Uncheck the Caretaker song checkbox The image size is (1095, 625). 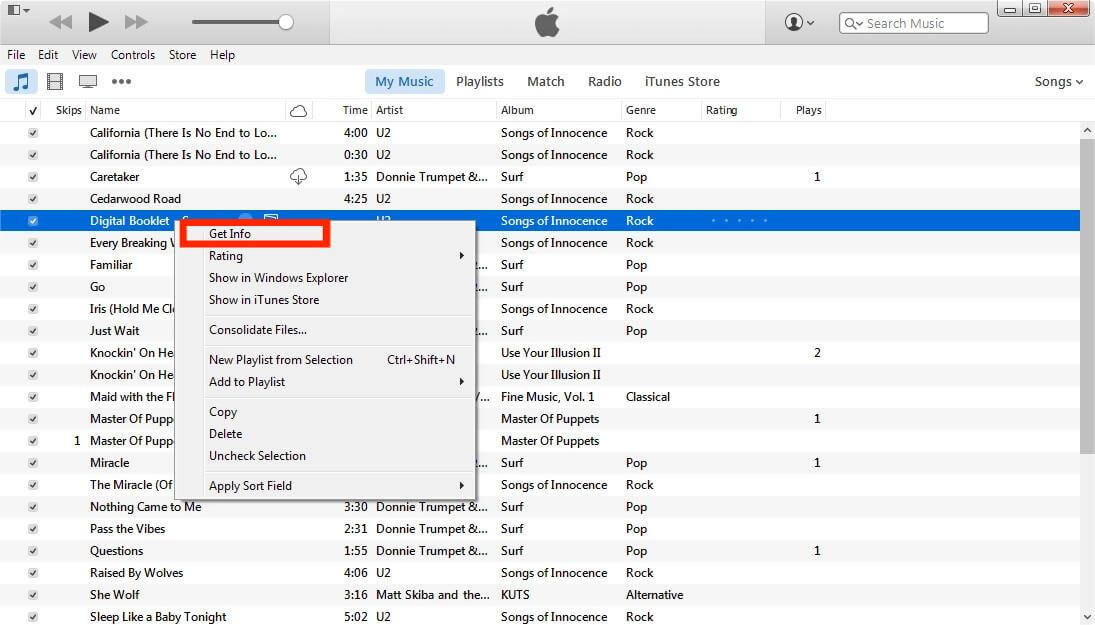pos(33,177)
